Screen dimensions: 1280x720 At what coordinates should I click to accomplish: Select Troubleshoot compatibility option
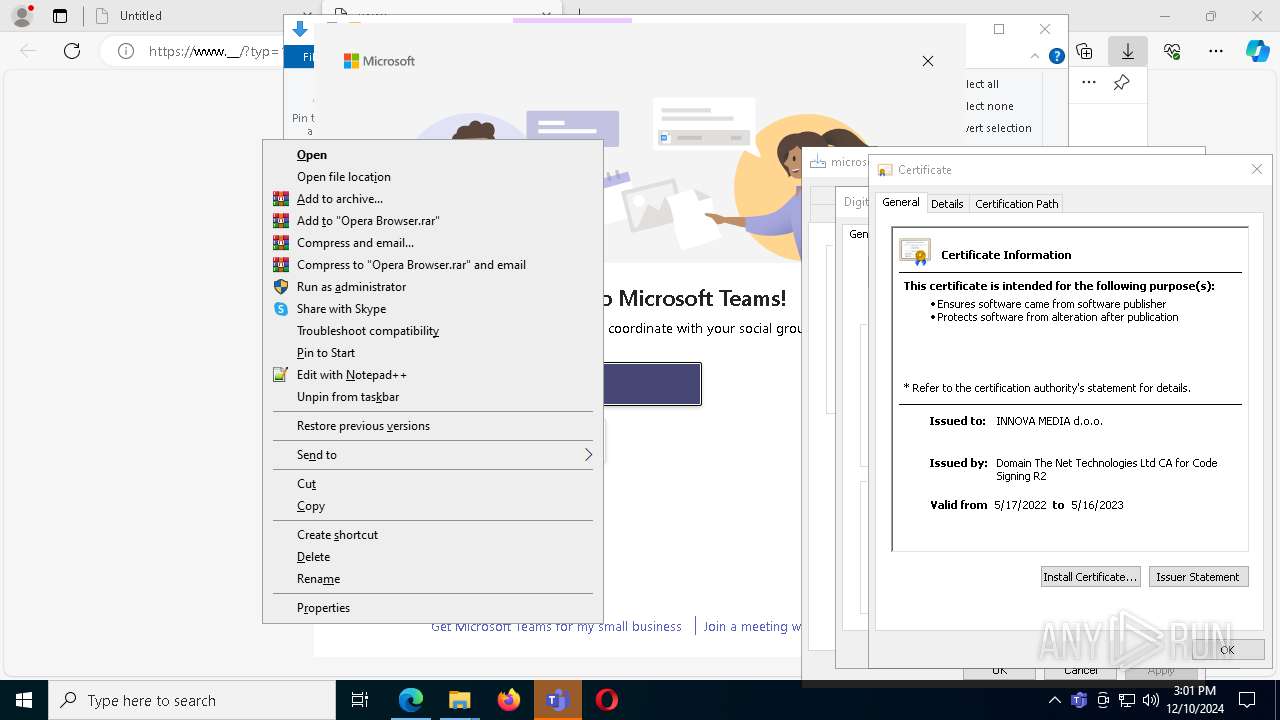(433, 331)
